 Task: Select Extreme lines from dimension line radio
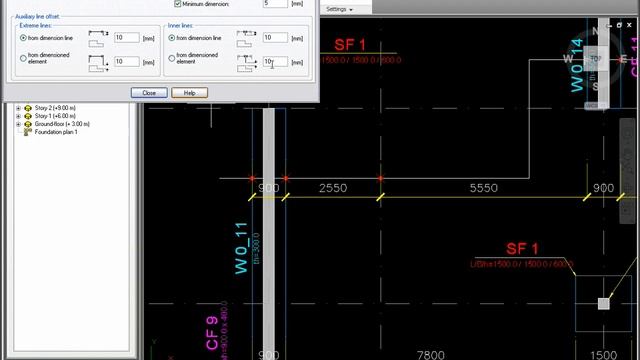(23, 38)
